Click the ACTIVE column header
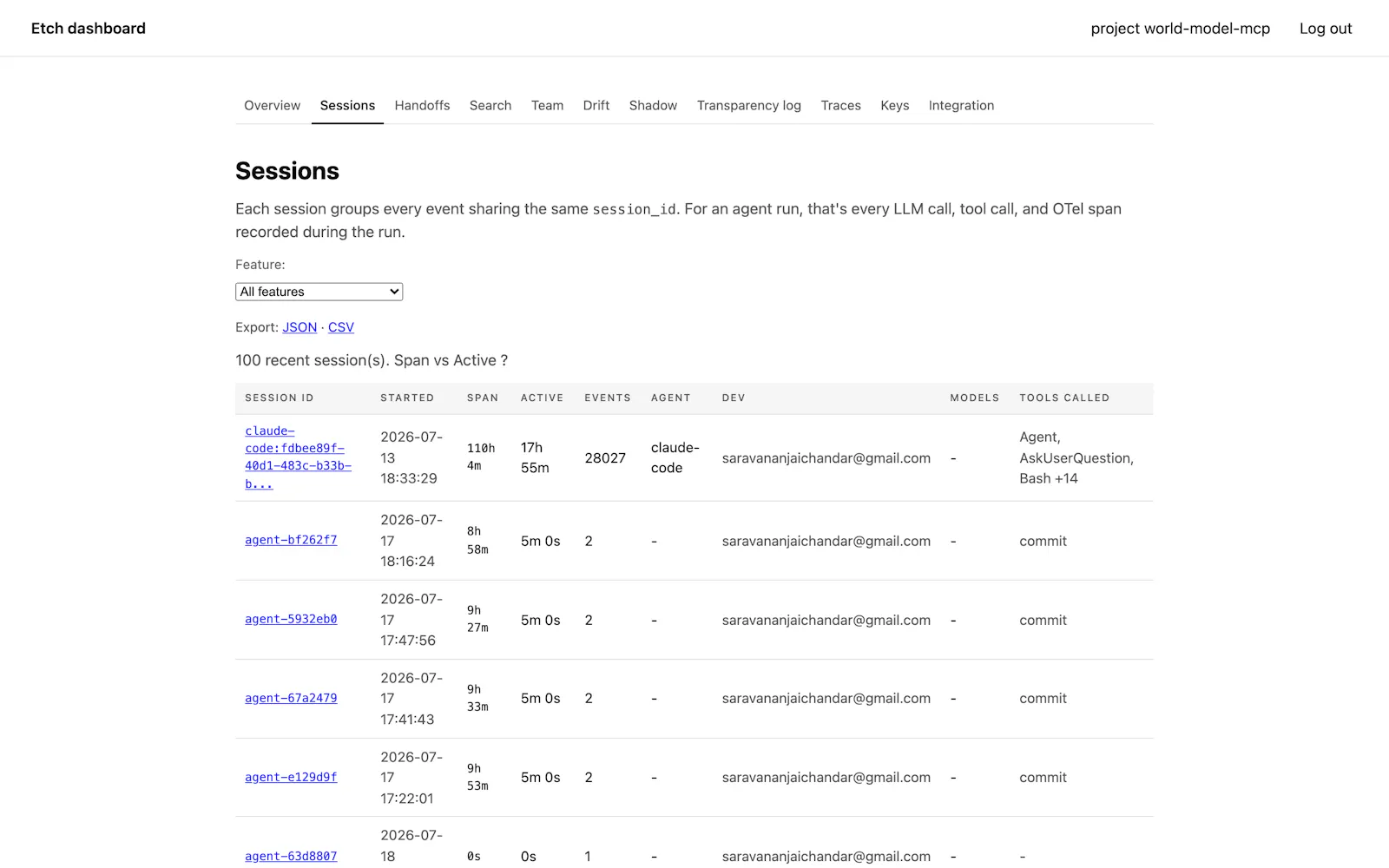This screenshot has width=1389, height=868. click(x=542, y=398)
